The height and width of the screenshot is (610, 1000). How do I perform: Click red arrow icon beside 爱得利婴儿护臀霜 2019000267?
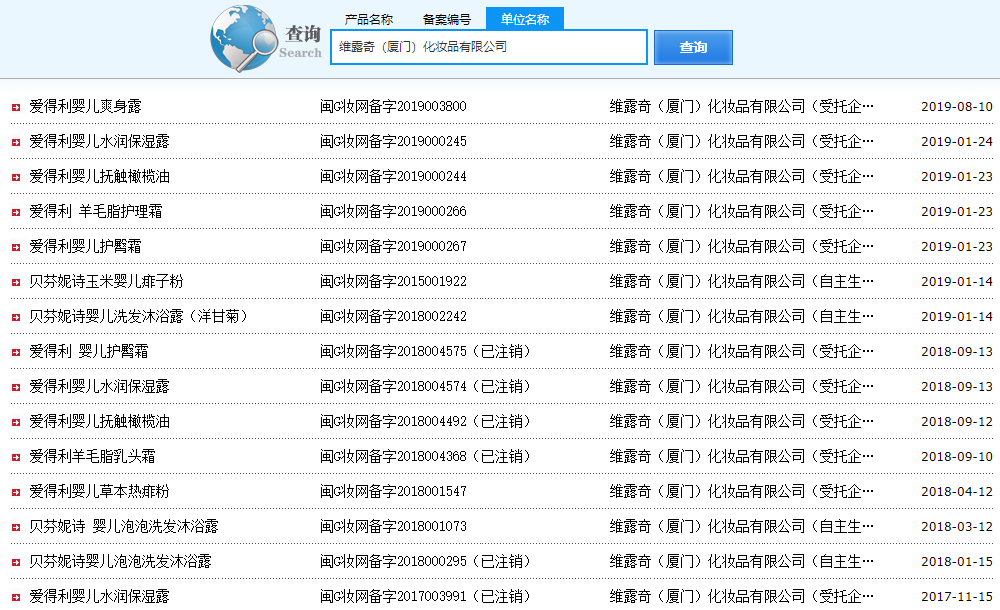tap(16, 247)
